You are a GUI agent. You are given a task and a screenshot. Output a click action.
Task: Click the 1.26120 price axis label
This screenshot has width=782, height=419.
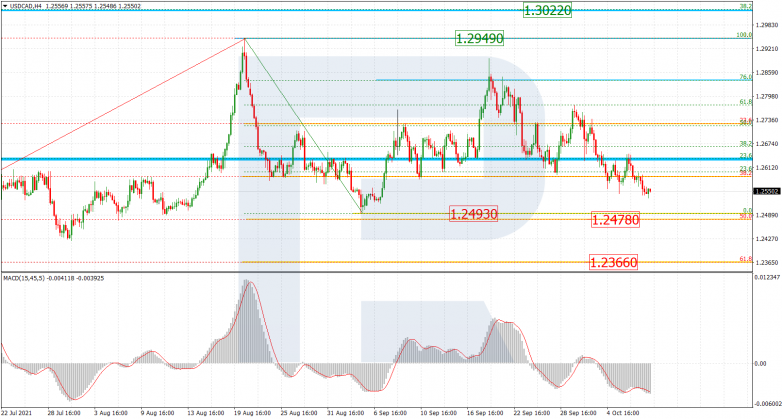pyautogui.click(x=767, y=168)
